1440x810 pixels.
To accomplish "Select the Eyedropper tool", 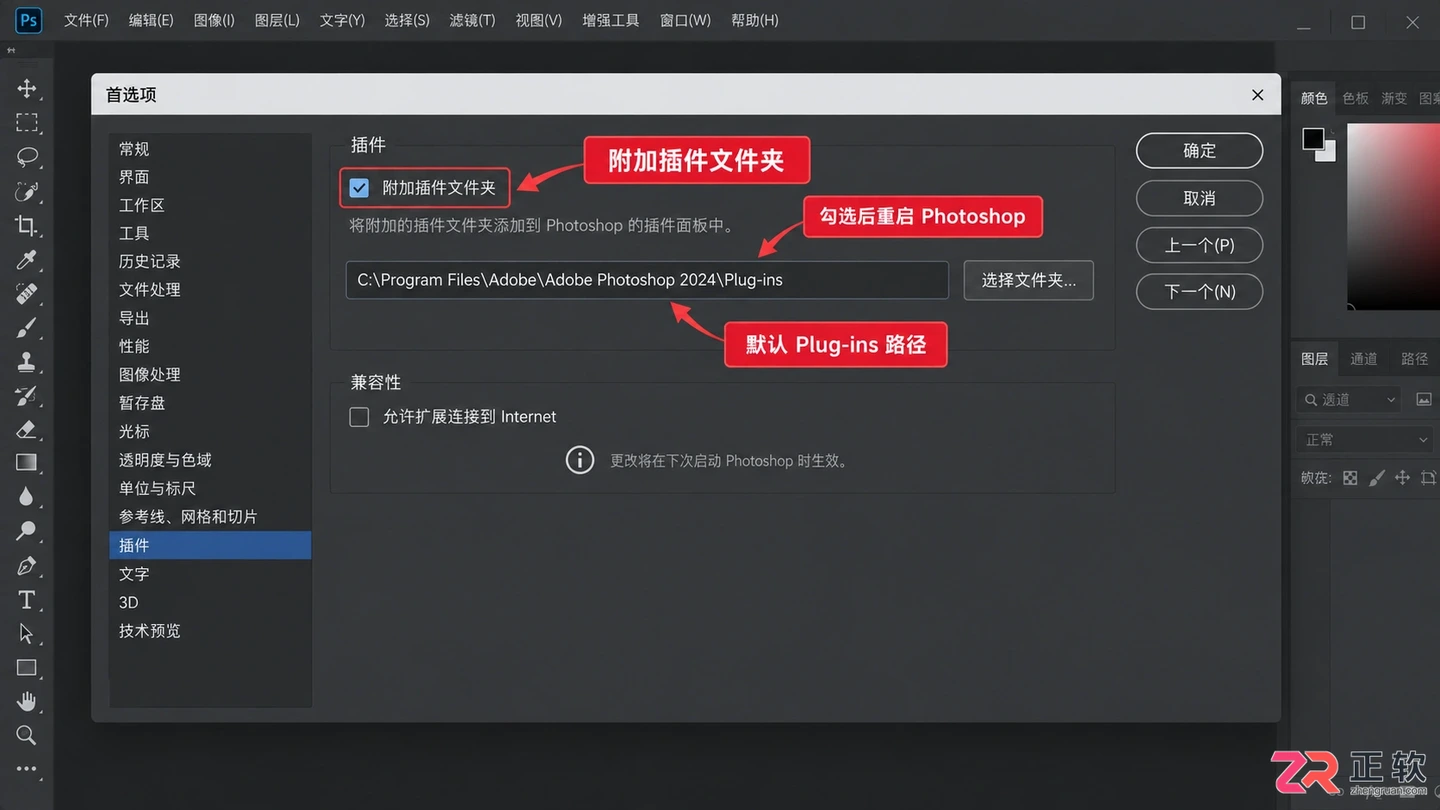I will point(27,260).
